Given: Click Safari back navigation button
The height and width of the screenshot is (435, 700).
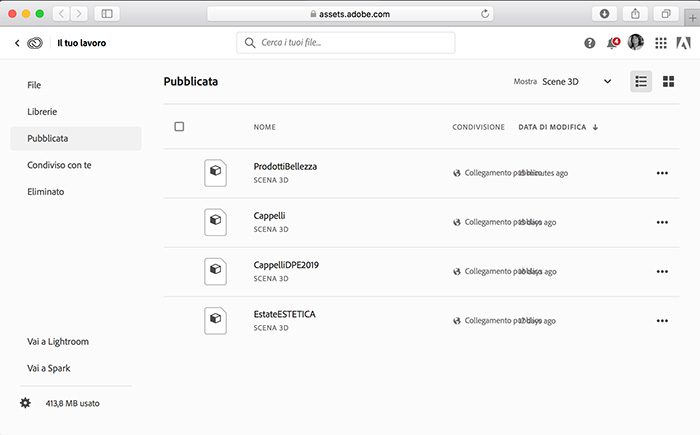Looking at the screenshot, I should (x=61, y=14).
